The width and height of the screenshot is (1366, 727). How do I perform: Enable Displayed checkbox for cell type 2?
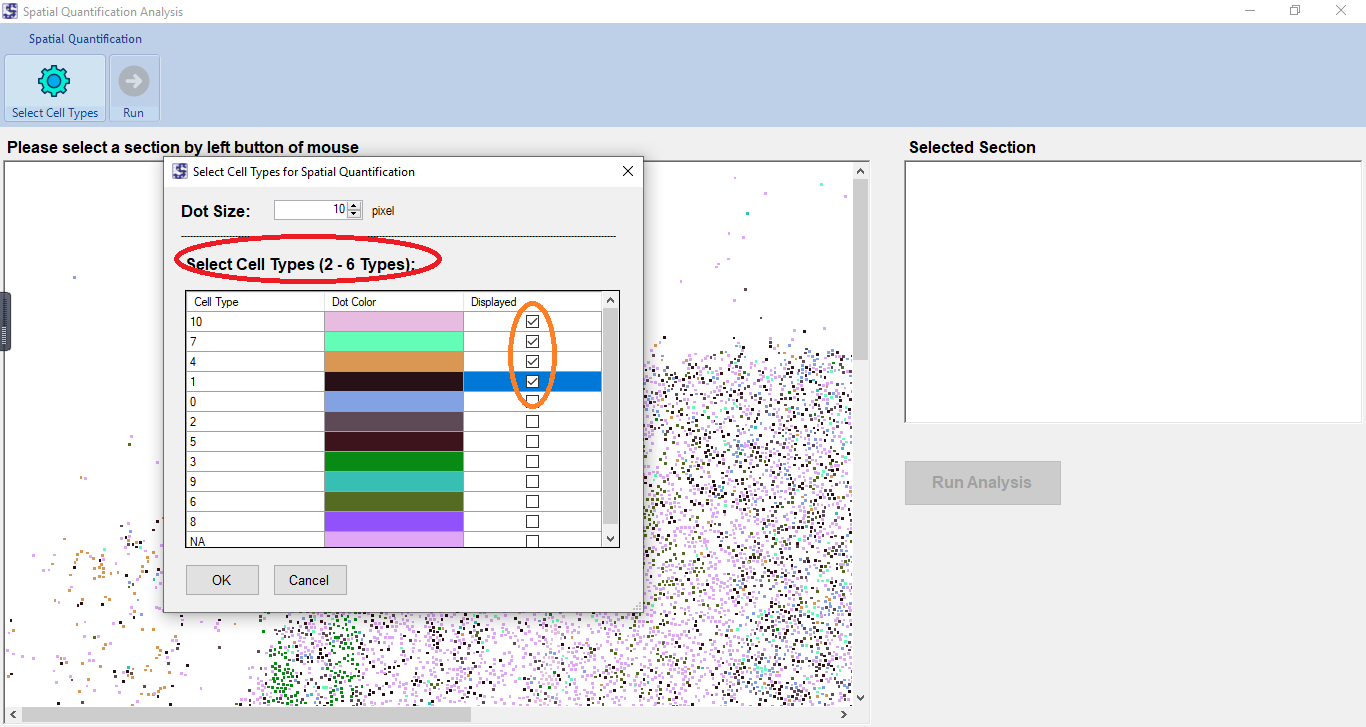point(532,422)
